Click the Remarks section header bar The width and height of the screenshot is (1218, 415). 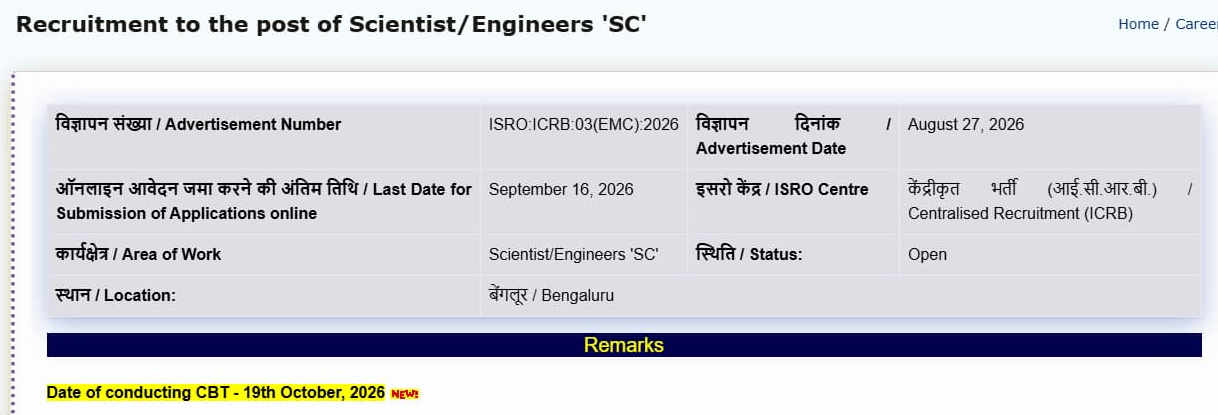[x=624, y=345]
